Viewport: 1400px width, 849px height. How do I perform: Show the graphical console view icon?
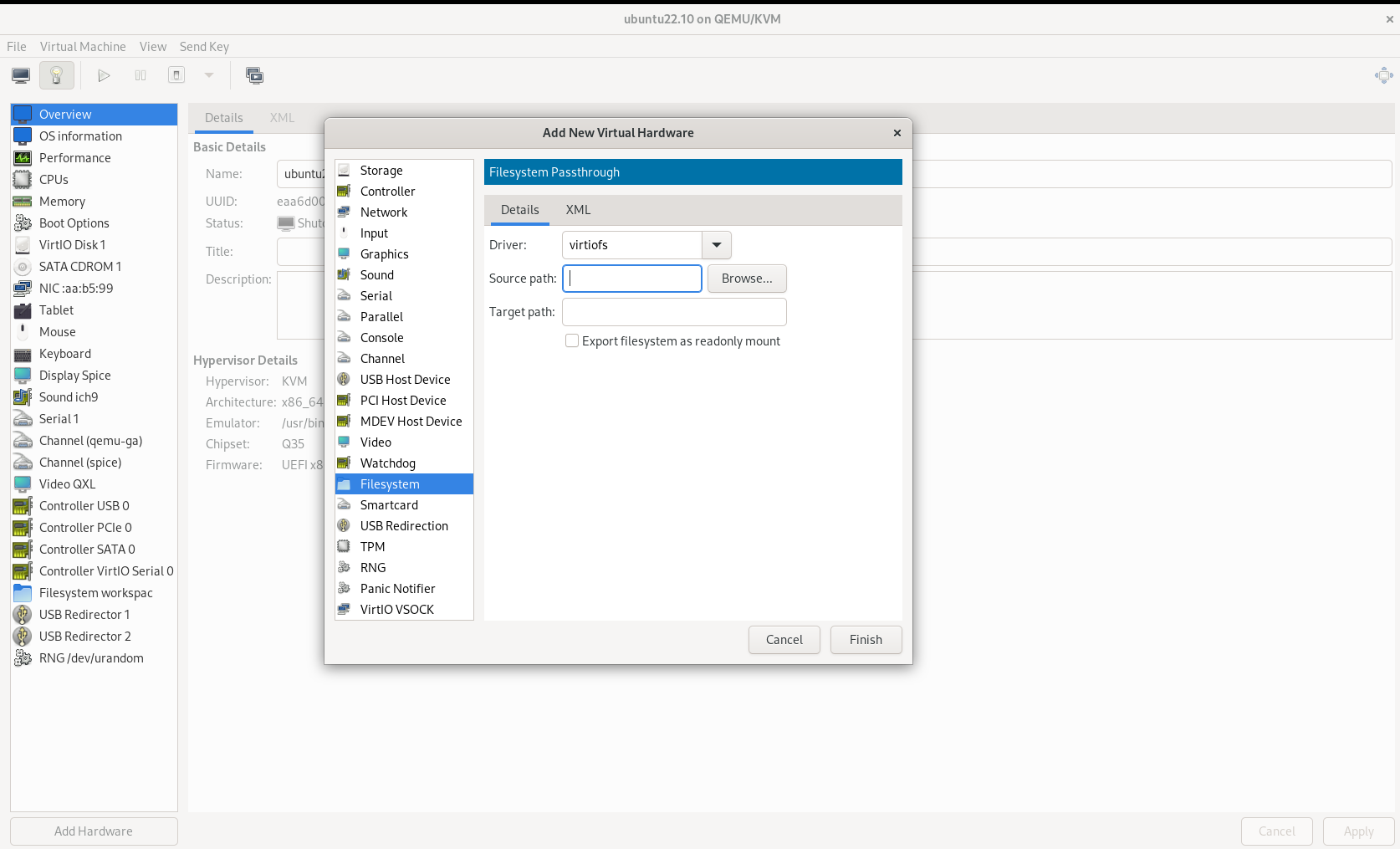click(21, 76)
